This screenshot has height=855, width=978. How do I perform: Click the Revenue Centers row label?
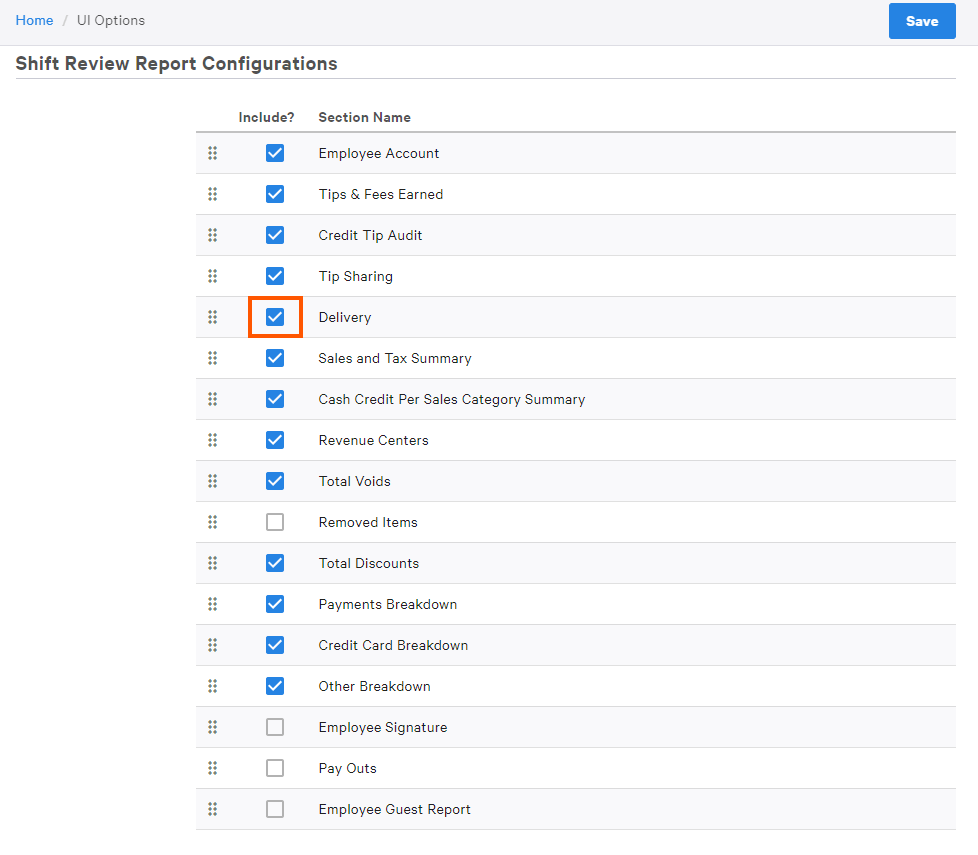pyautogui.click(x=373, y=440)
